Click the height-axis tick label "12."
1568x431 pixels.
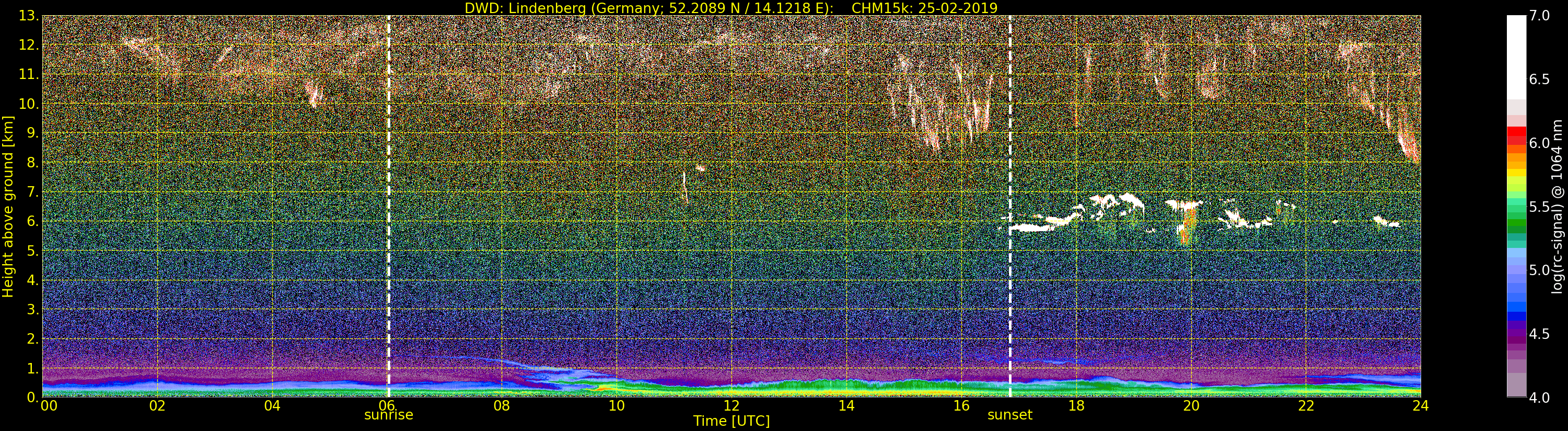click(29, 45)
